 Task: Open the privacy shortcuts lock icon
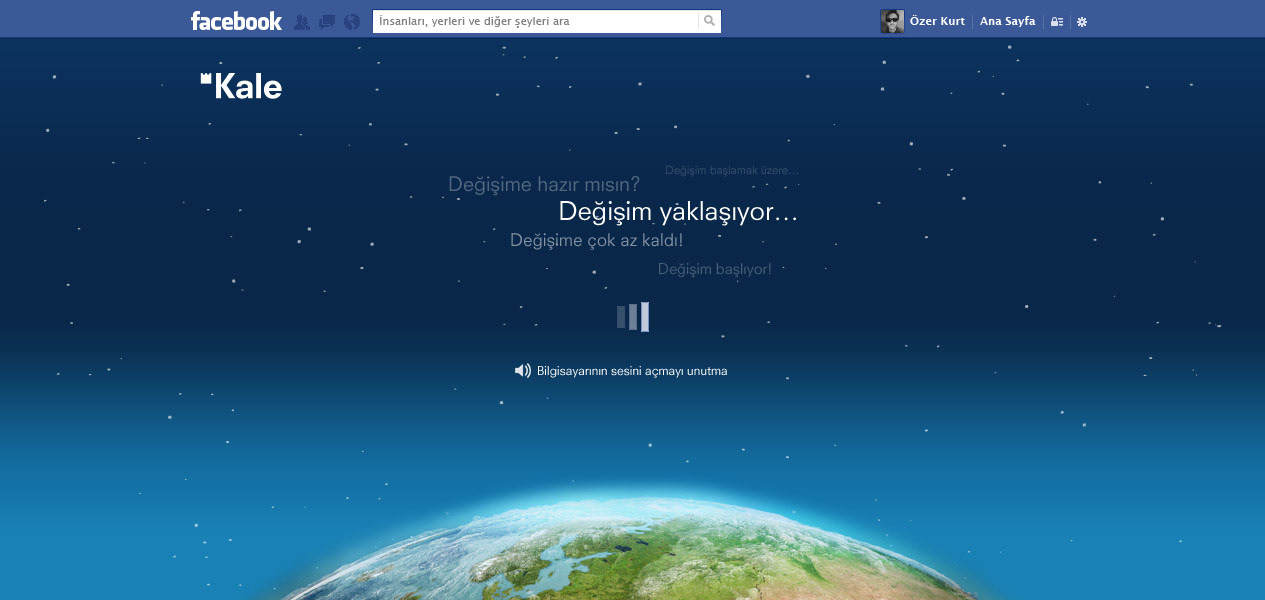(1057, 22)
